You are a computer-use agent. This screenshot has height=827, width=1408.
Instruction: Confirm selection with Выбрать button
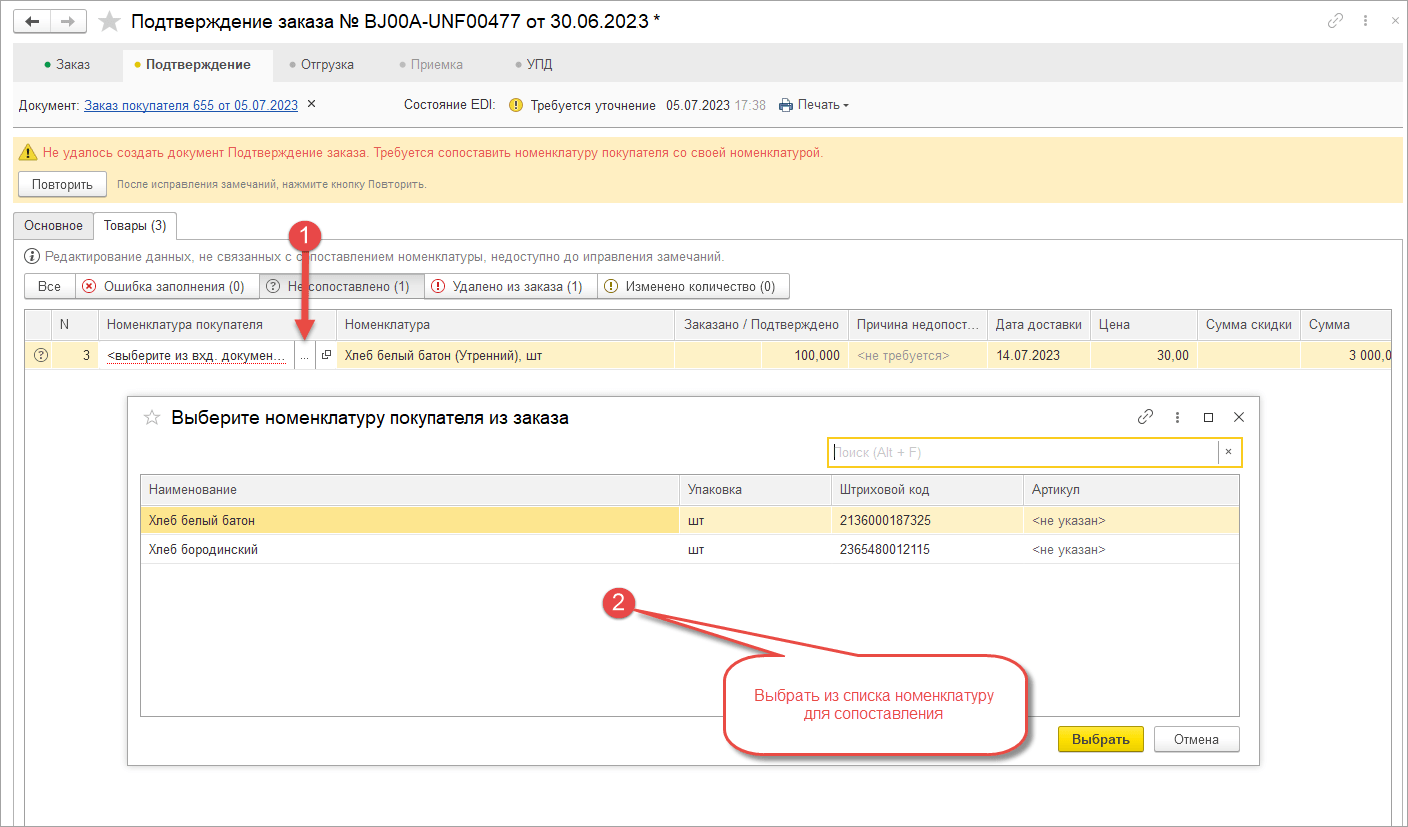[1100, 740]
